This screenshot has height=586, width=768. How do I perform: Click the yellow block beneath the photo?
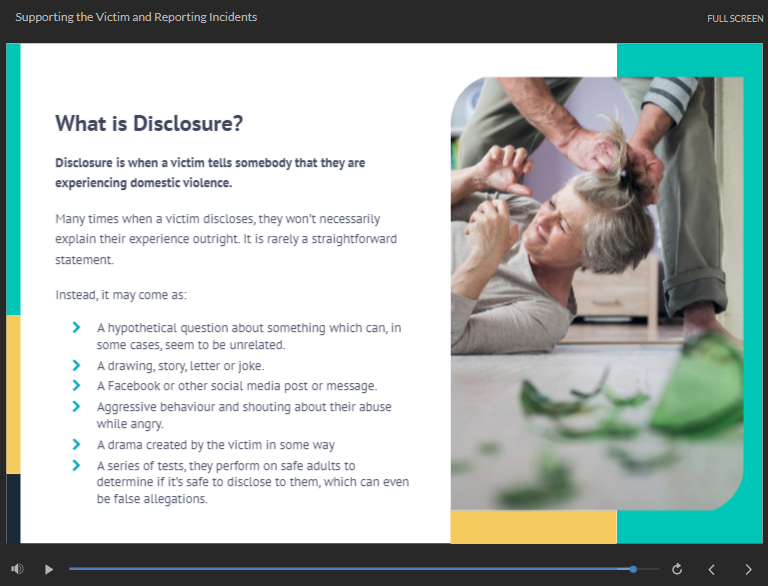coord(533,527)
